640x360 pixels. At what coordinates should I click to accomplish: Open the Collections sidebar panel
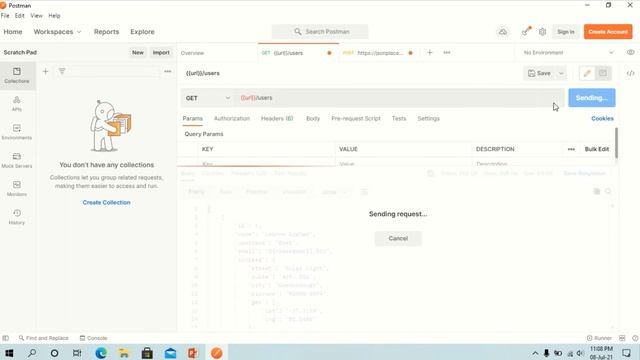pos(17,76)
